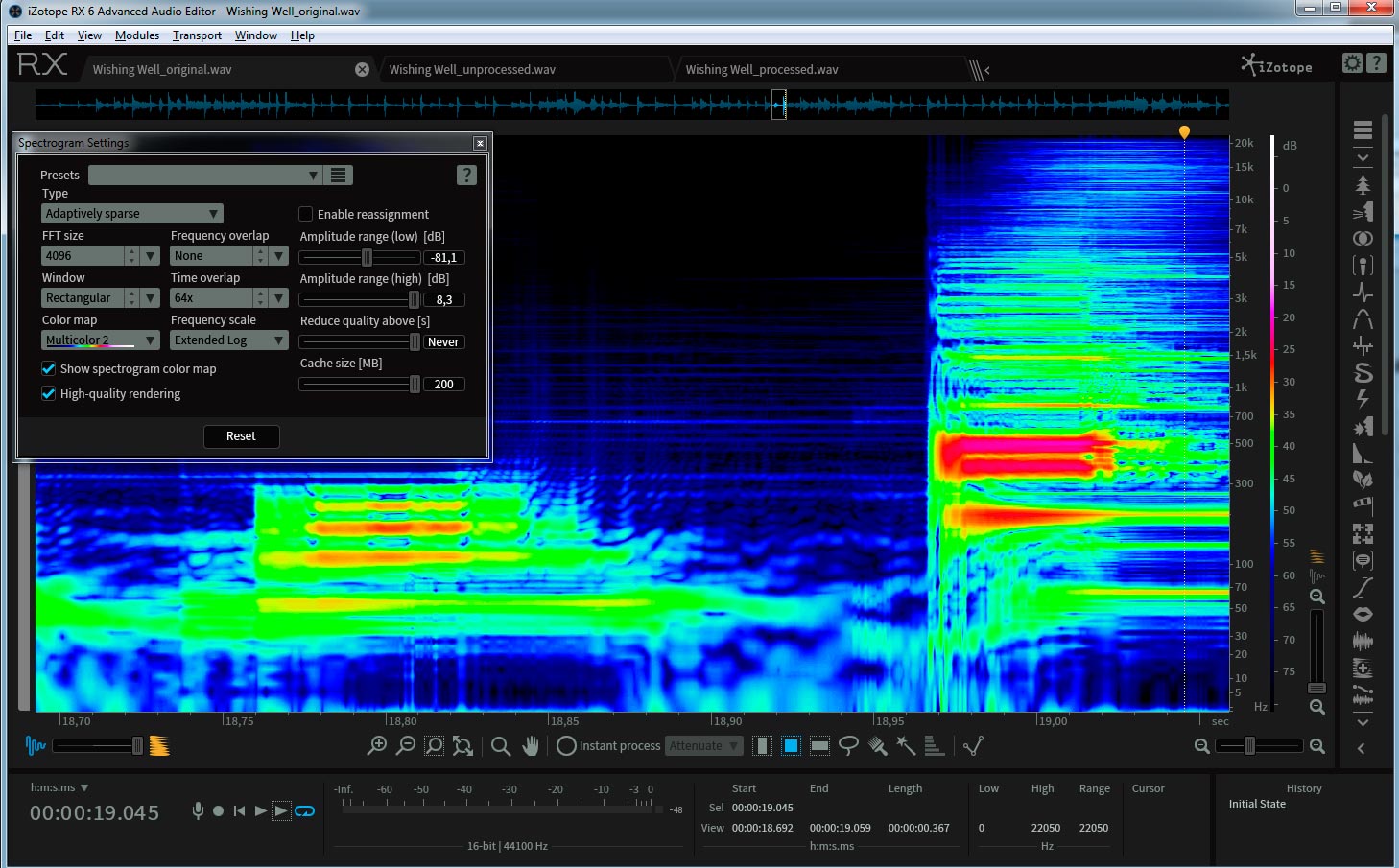Viewport: 1399px width, 868px height.
Task: Click the microphone input monitor icon
Action: click(x=198, y=810)
